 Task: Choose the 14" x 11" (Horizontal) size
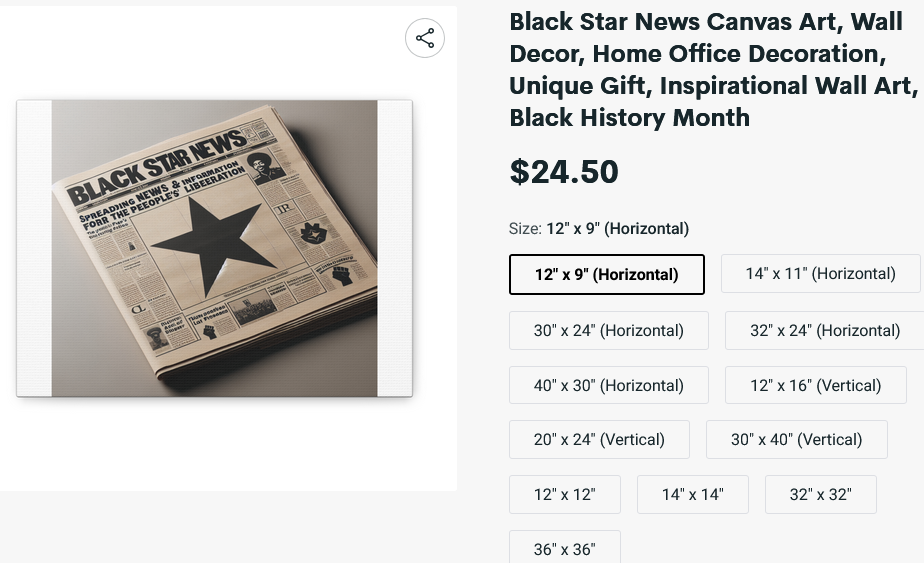click(821, 273)
